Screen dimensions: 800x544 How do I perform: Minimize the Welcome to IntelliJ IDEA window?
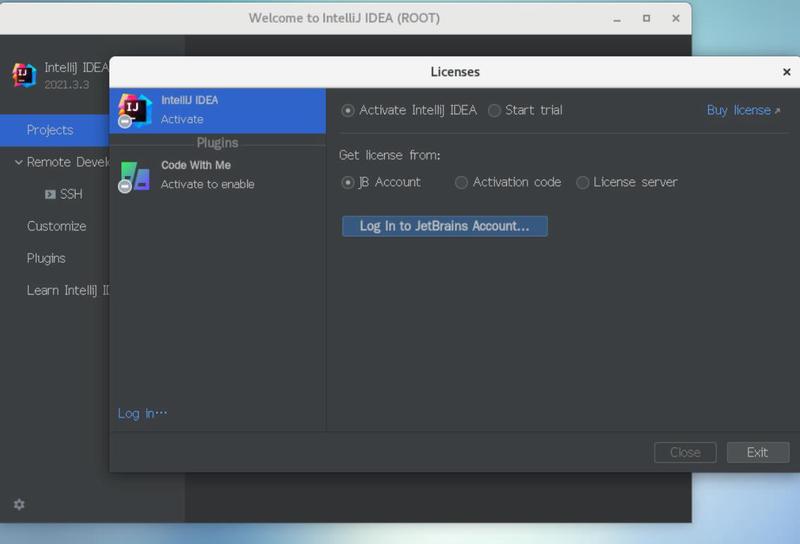click(617, 19)
